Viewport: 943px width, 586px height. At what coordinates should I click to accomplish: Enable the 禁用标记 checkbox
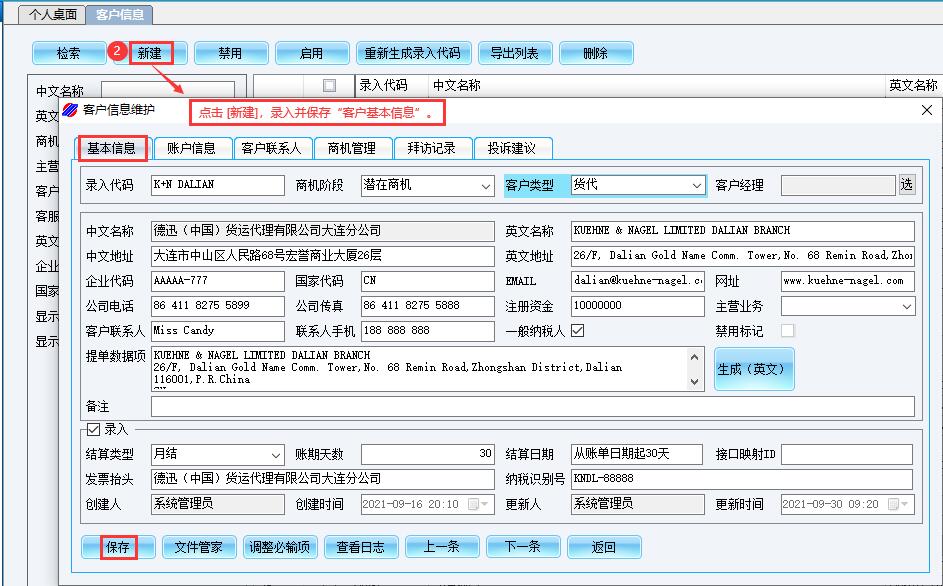click(x=788, y=330)
